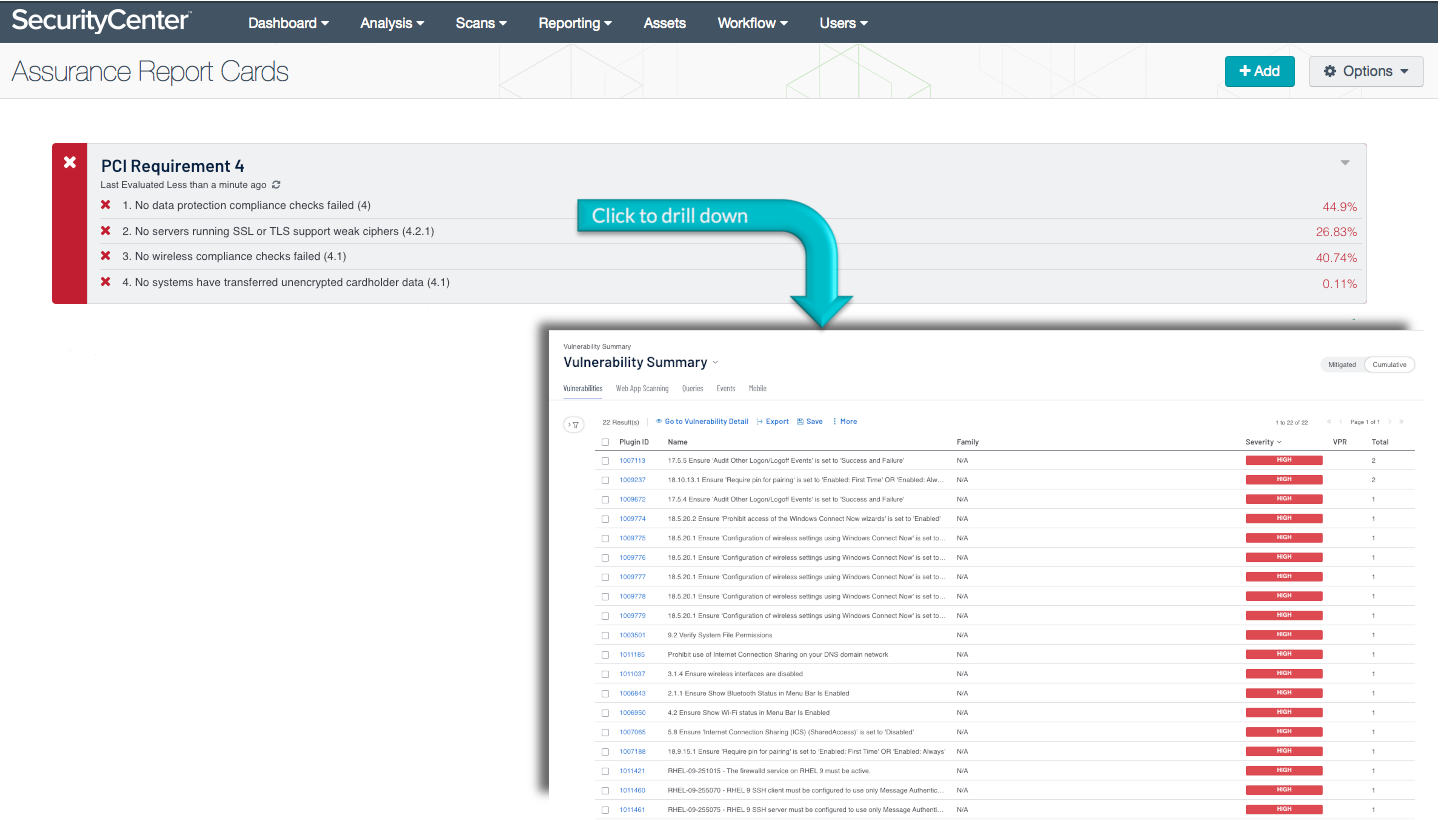The height and width of the screenshot is (820, 1440).
Task: Click the '9.2 Verify System File Permissions' row name
Action: pyautogui.click(x=720, y=635)
